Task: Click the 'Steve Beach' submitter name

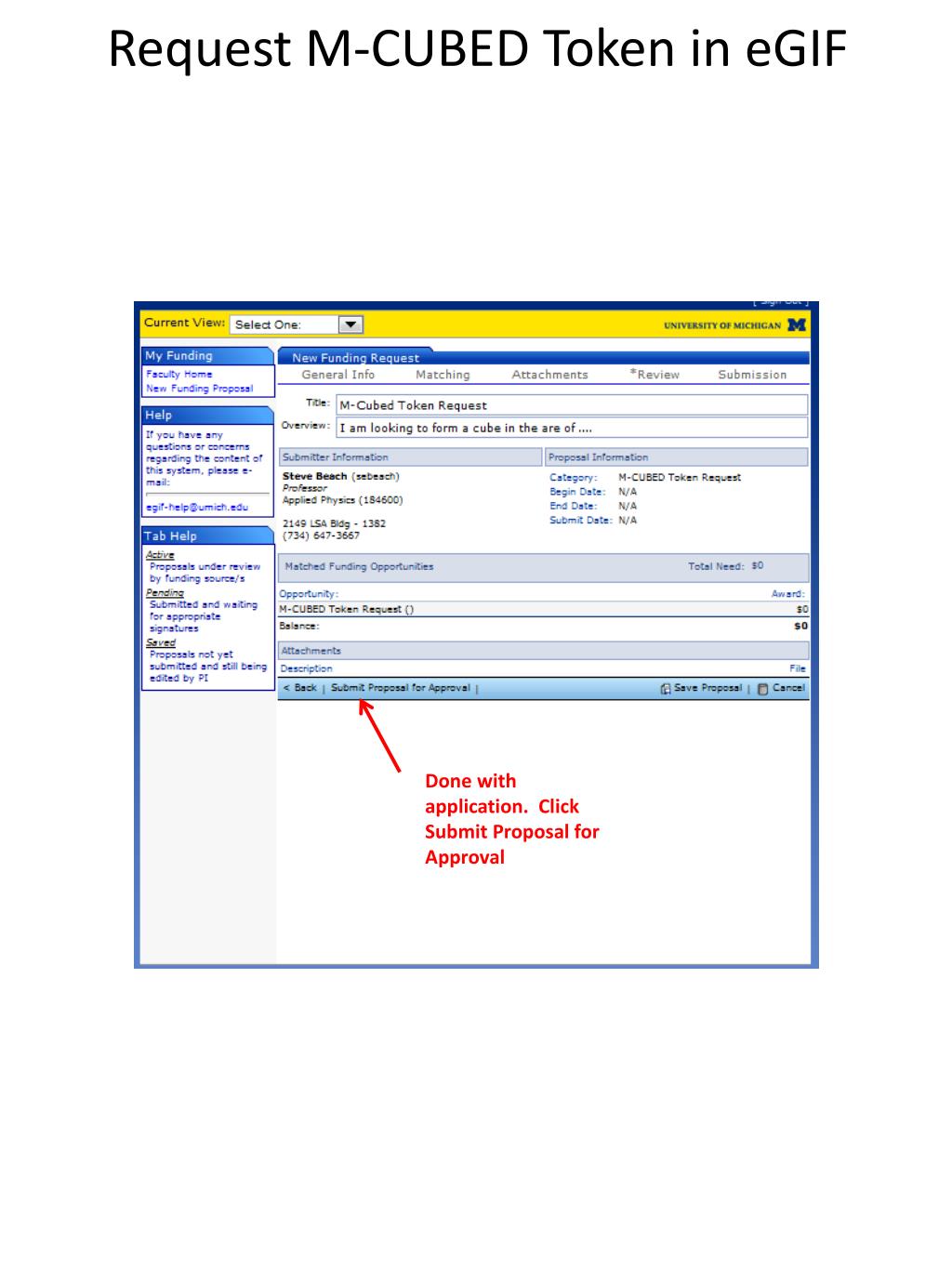Action: 314,476
